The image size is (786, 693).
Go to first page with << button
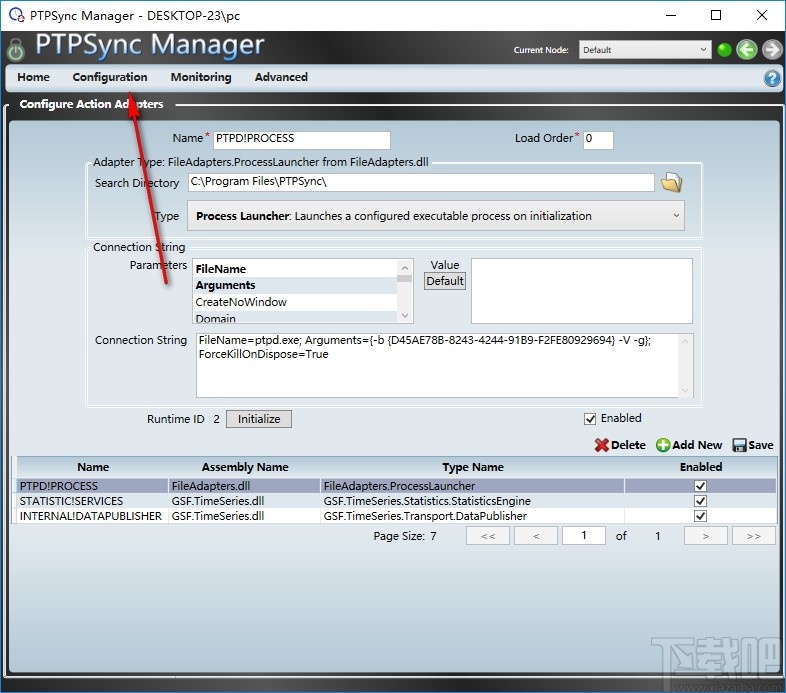488,536
